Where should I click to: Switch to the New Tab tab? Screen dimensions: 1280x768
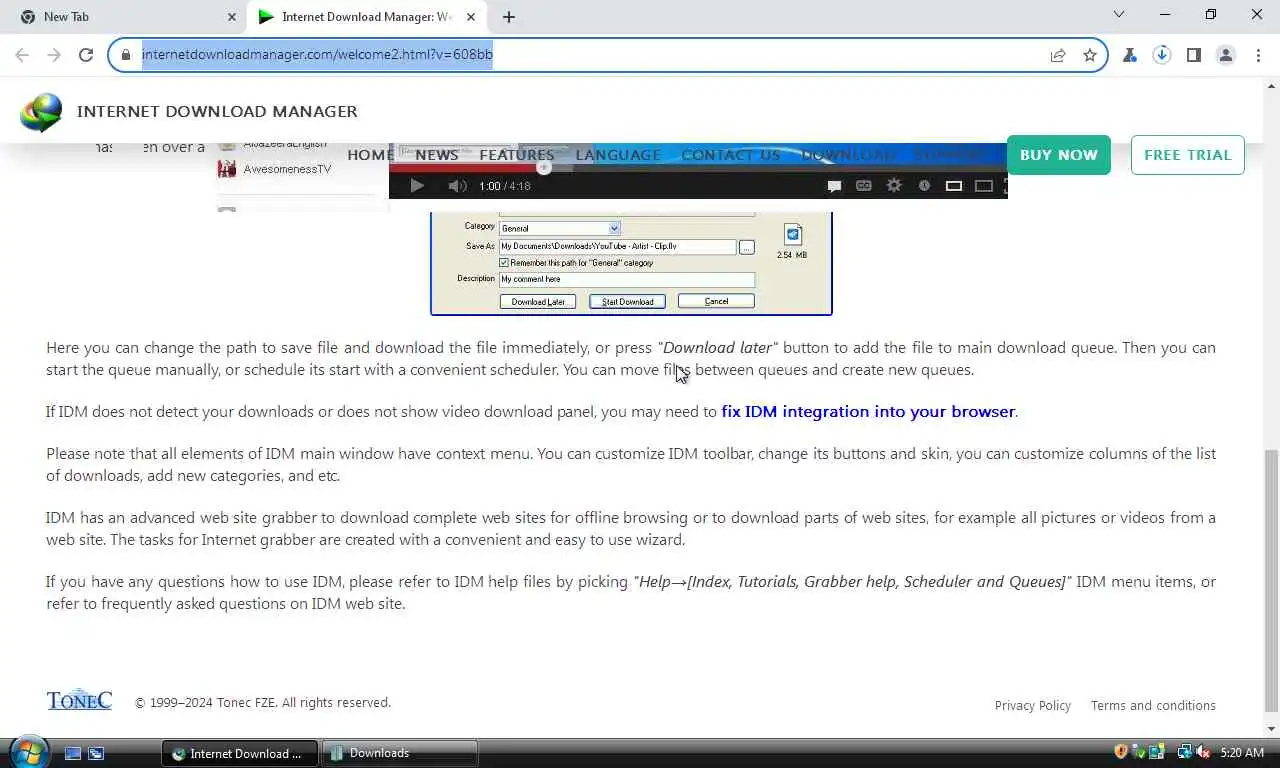[124, 17]
